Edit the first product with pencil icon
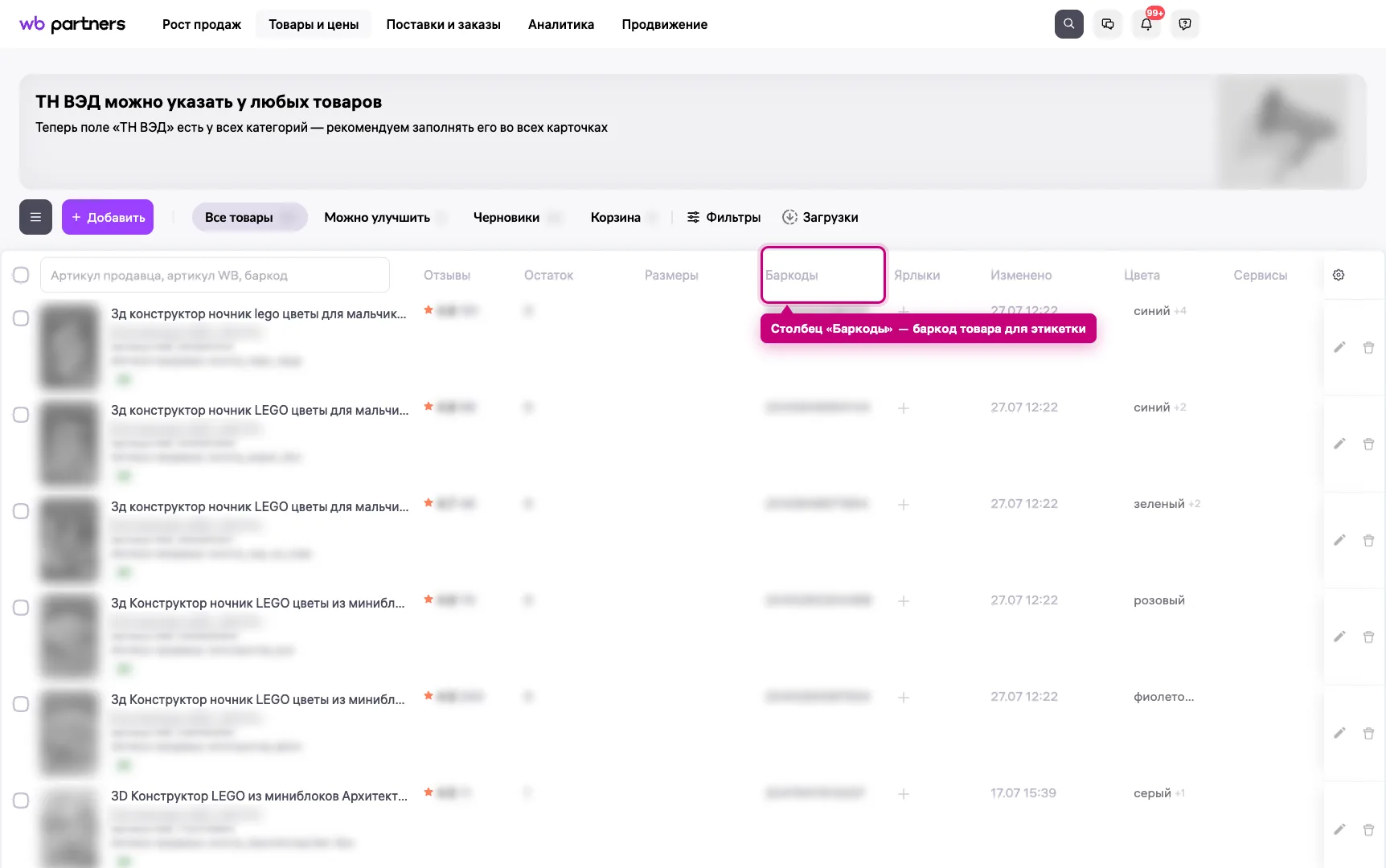Screen dimensions: 1386x868 (x=1339, y=347)
